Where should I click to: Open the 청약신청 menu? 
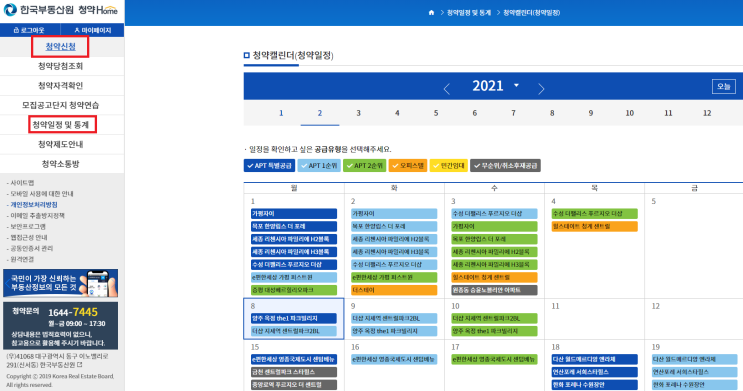(x=60, y=46)
